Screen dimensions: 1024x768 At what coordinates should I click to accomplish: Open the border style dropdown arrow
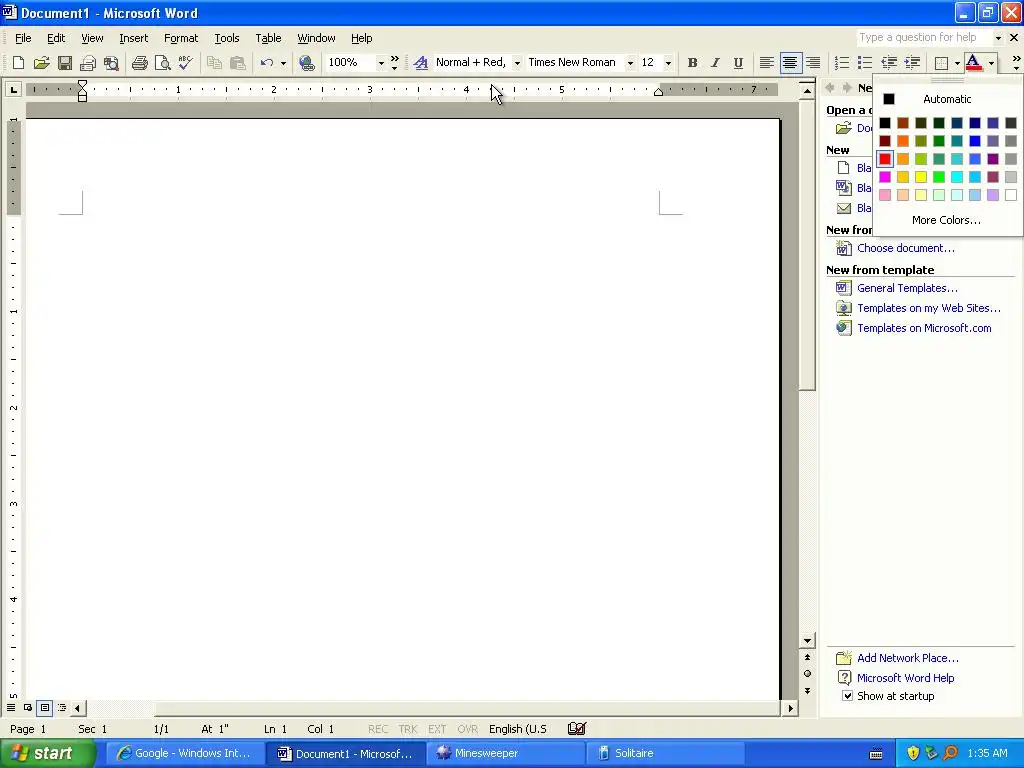[x=957, y=63]
